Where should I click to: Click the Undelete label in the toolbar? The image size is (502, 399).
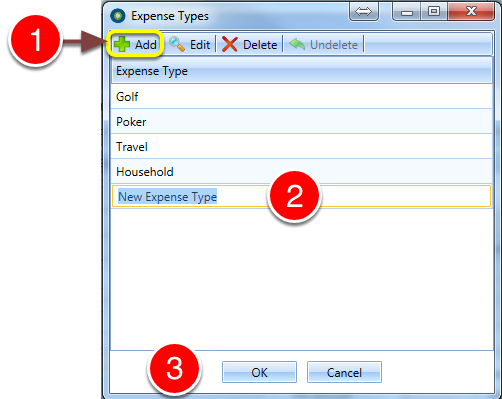point(334,45)
